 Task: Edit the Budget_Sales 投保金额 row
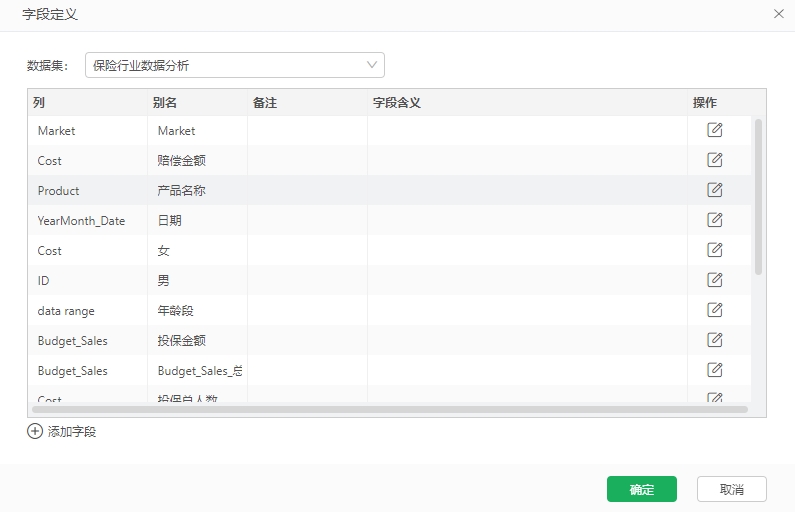(x=714, y=340)
